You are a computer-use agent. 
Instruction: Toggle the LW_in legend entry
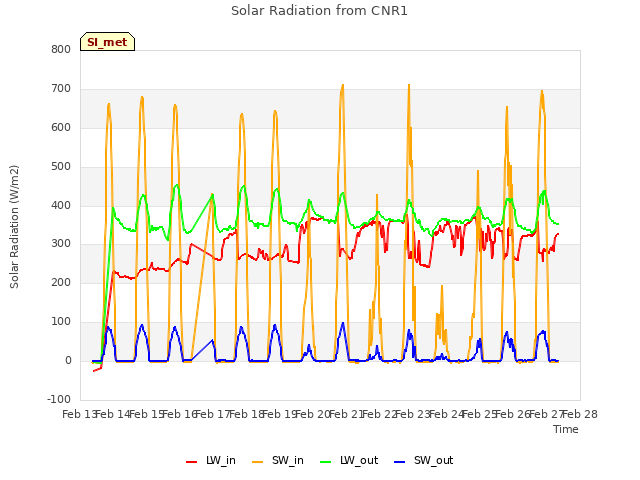click(211, 461)
